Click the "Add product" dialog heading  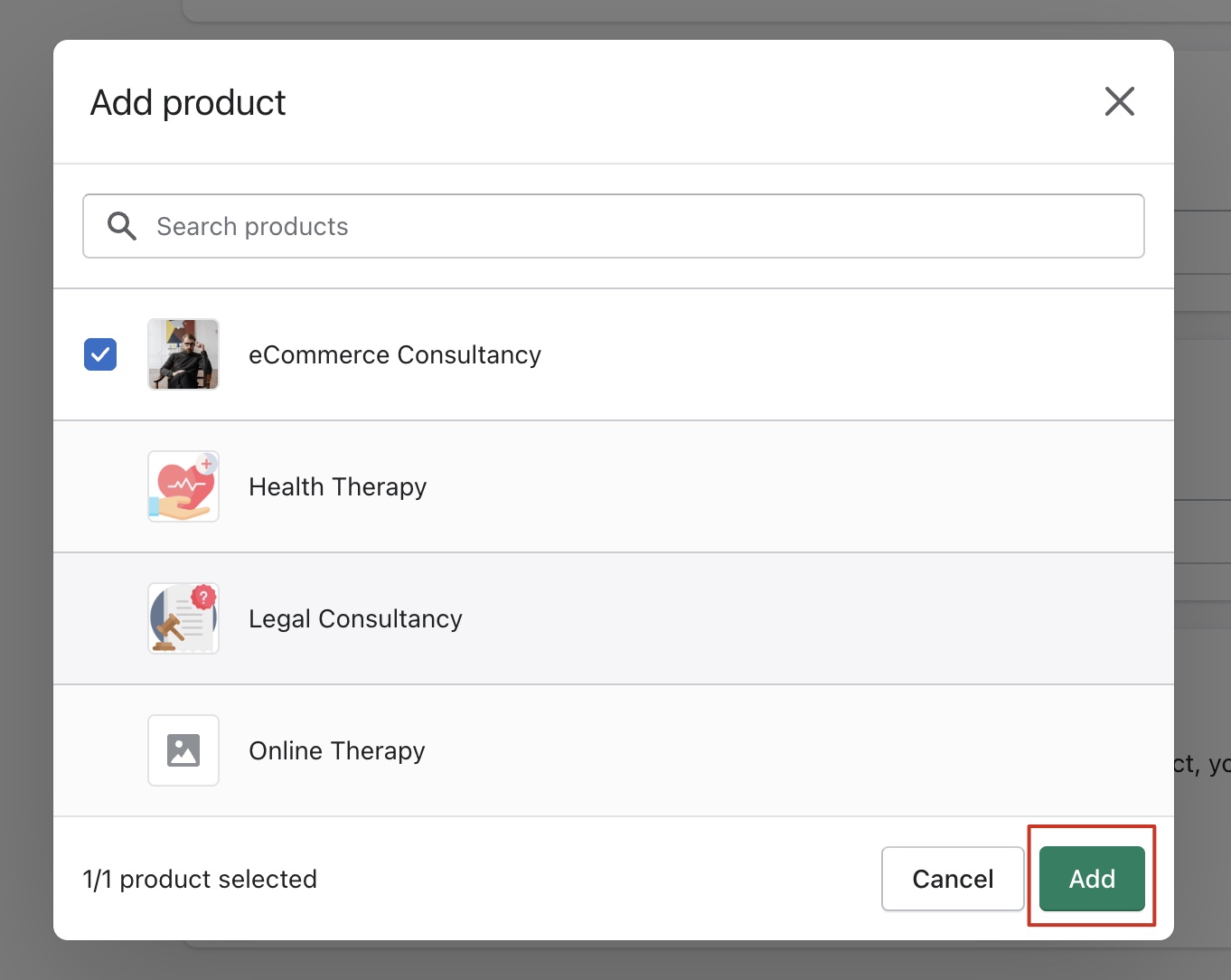[188, 103]
